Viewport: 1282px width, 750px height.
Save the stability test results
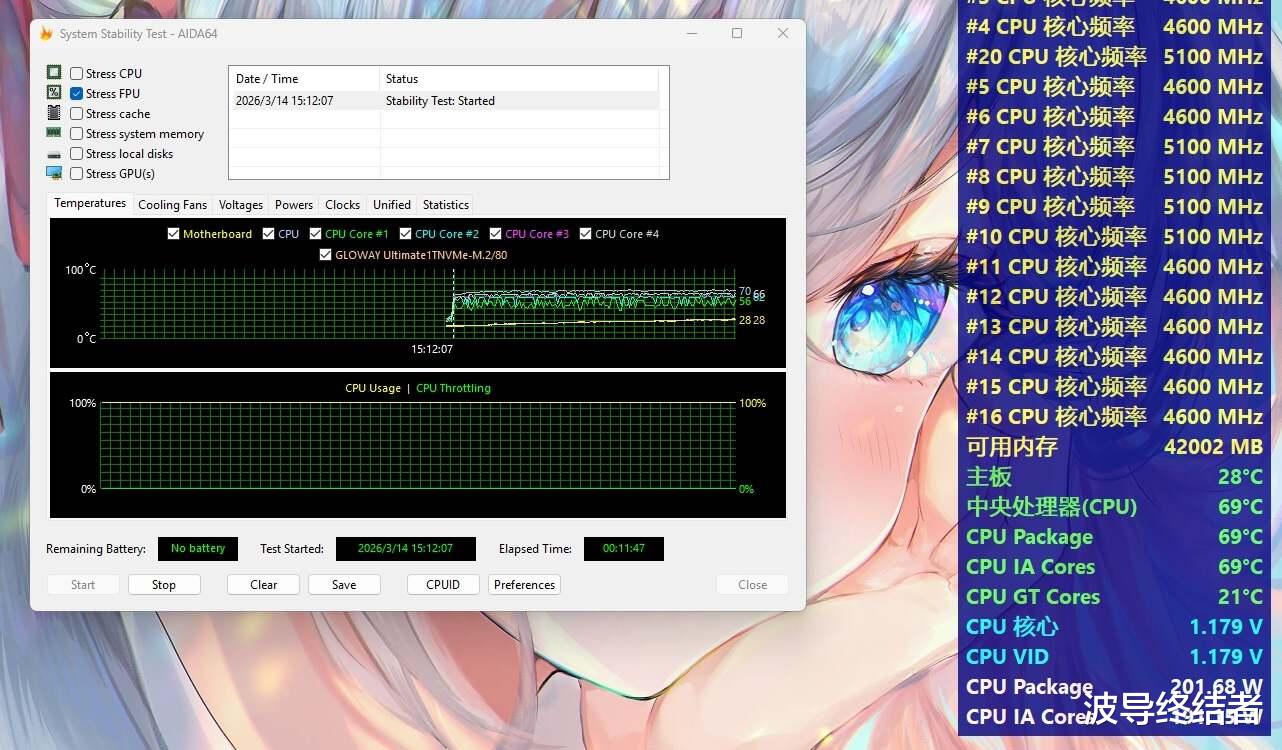344,585
